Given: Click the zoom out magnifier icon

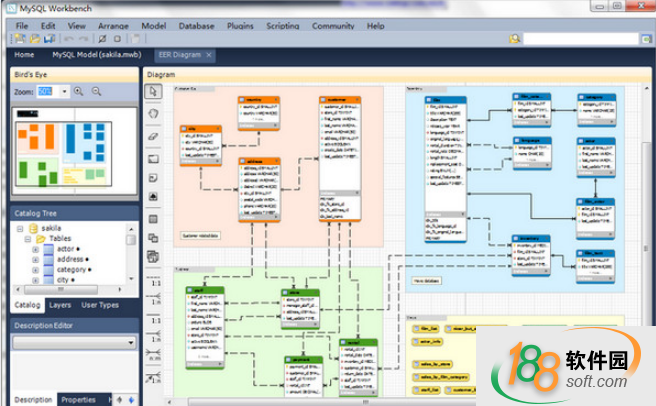Looking at the screenshot, I should click(x=97, y=91).
